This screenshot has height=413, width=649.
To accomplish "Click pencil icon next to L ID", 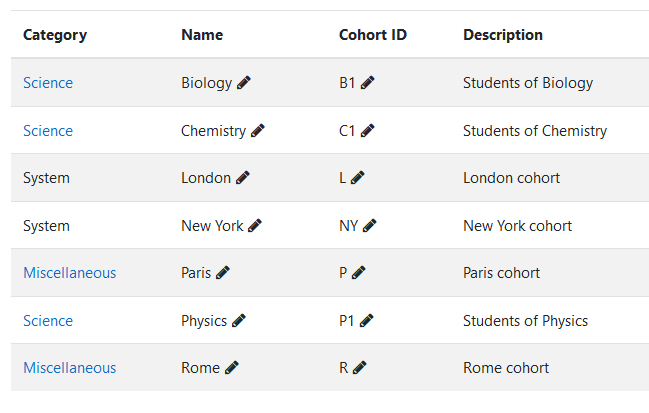I will click(358, 178).
